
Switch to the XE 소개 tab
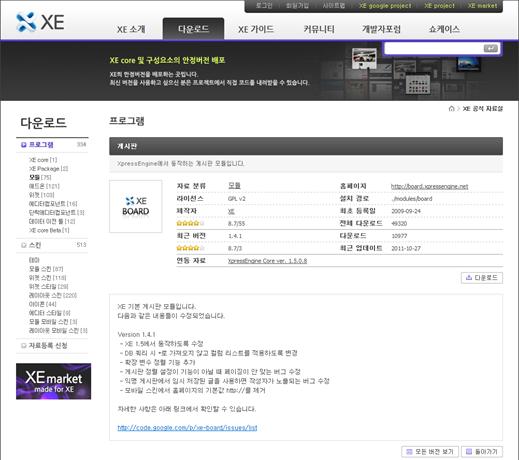coord(131,29)
